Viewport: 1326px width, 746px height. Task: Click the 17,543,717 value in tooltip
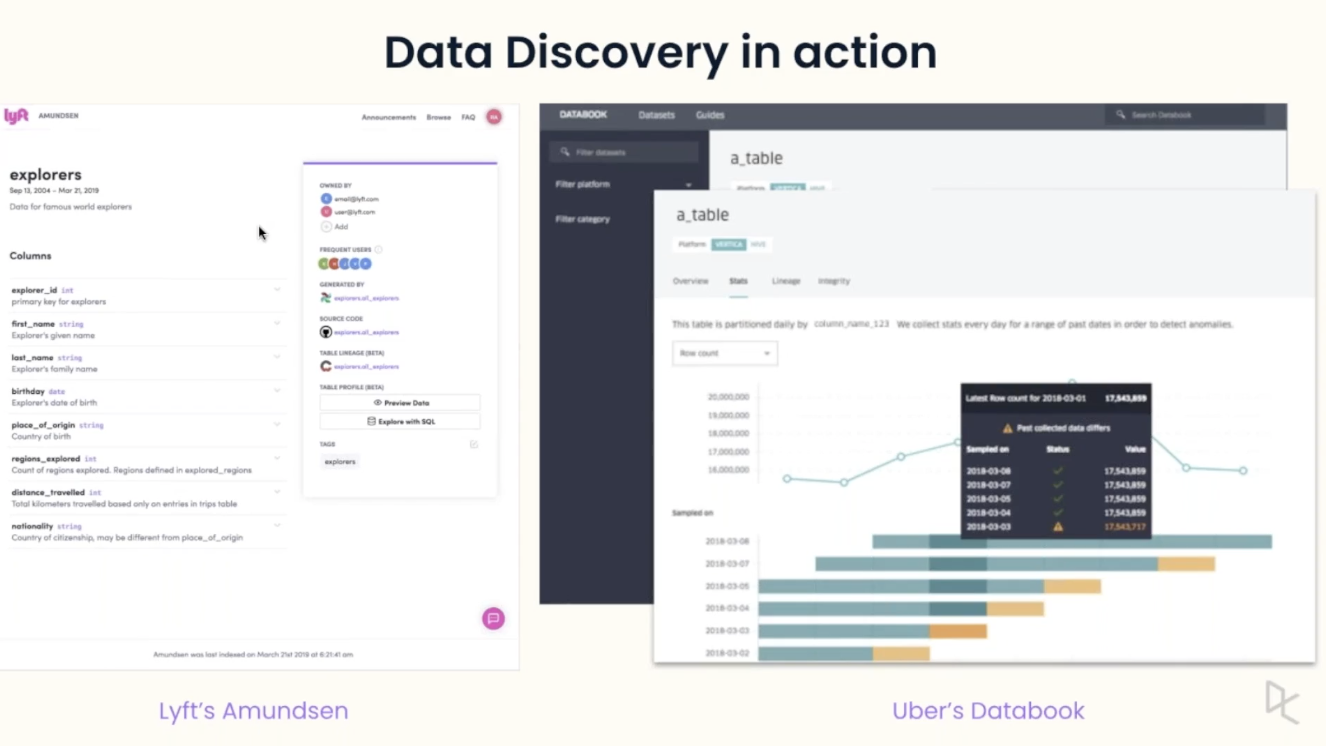pyautogui.click(x=1125, y=527)
